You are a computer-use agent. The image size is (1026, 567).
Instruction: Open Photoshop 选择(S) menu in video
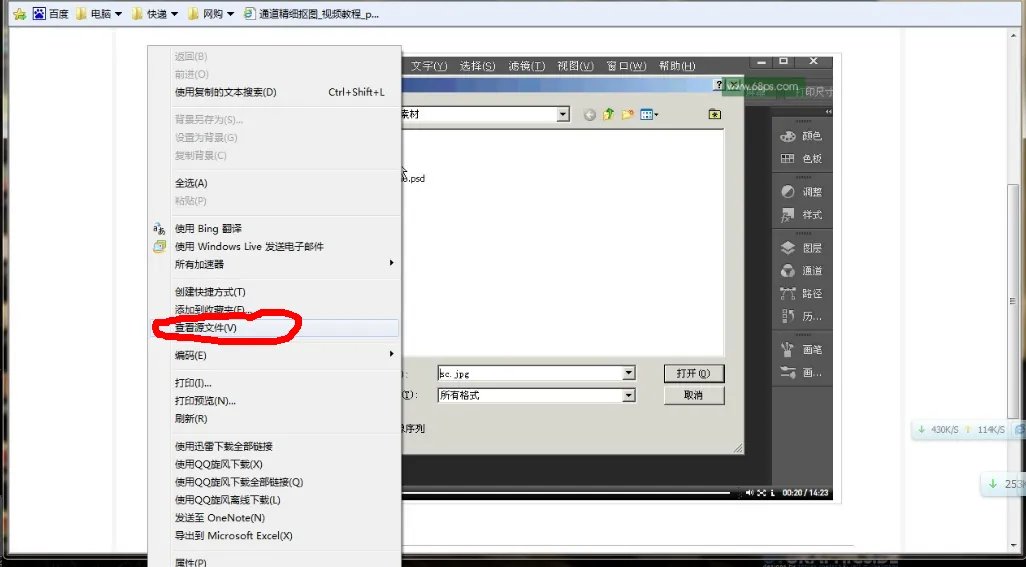click(x=477, y=66)
